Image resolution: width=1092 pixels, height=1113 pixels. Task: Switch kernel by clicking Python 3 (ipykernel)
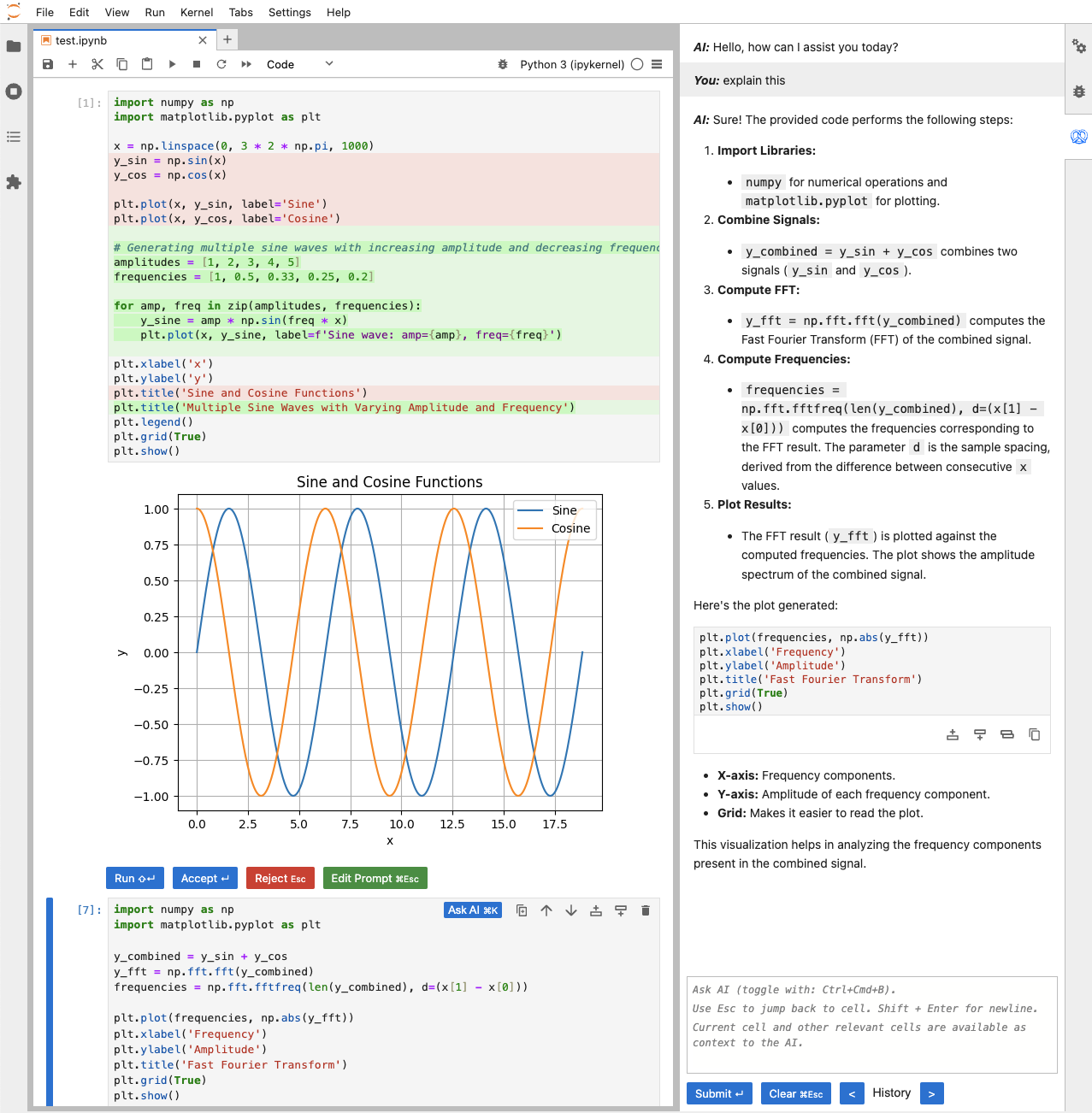point(571,64)
